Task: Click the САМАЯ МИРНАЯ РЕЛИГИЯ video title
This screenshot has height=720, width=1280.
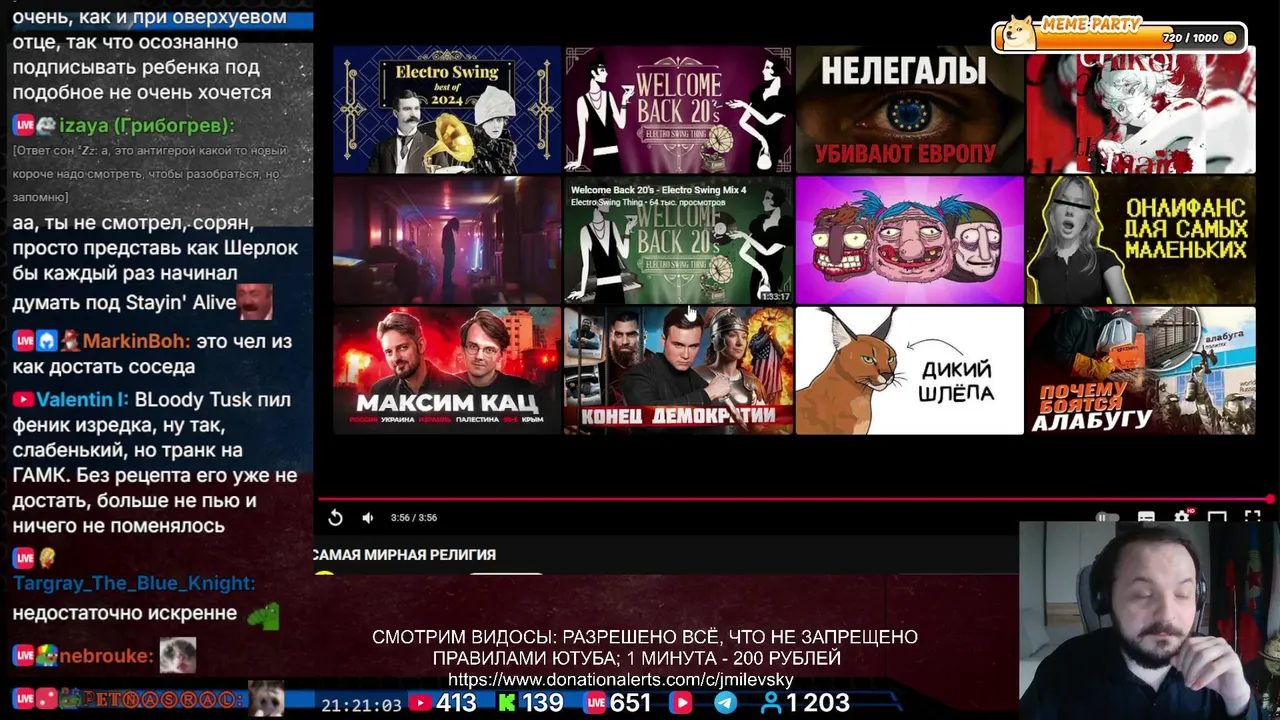Action: pyautogui.click(x=404, y=554)
